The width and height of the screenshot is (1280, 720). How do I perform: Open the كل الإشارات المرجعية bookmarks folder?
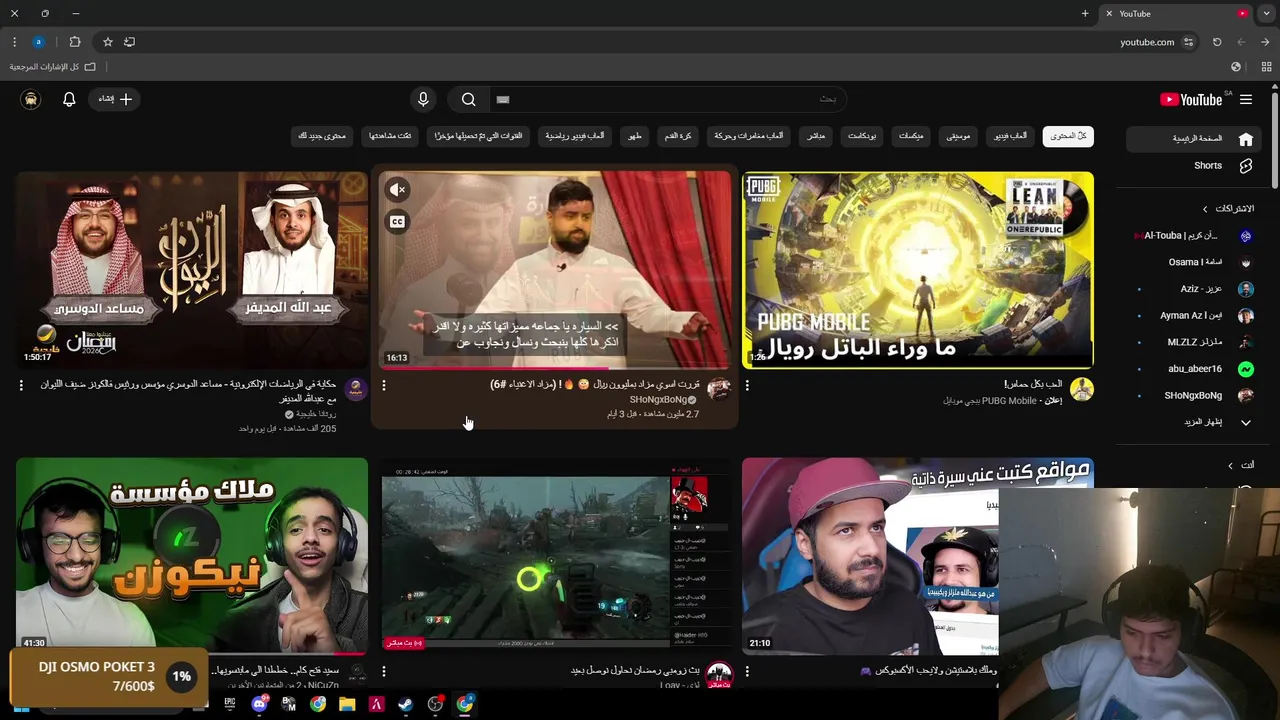[53, 67]
